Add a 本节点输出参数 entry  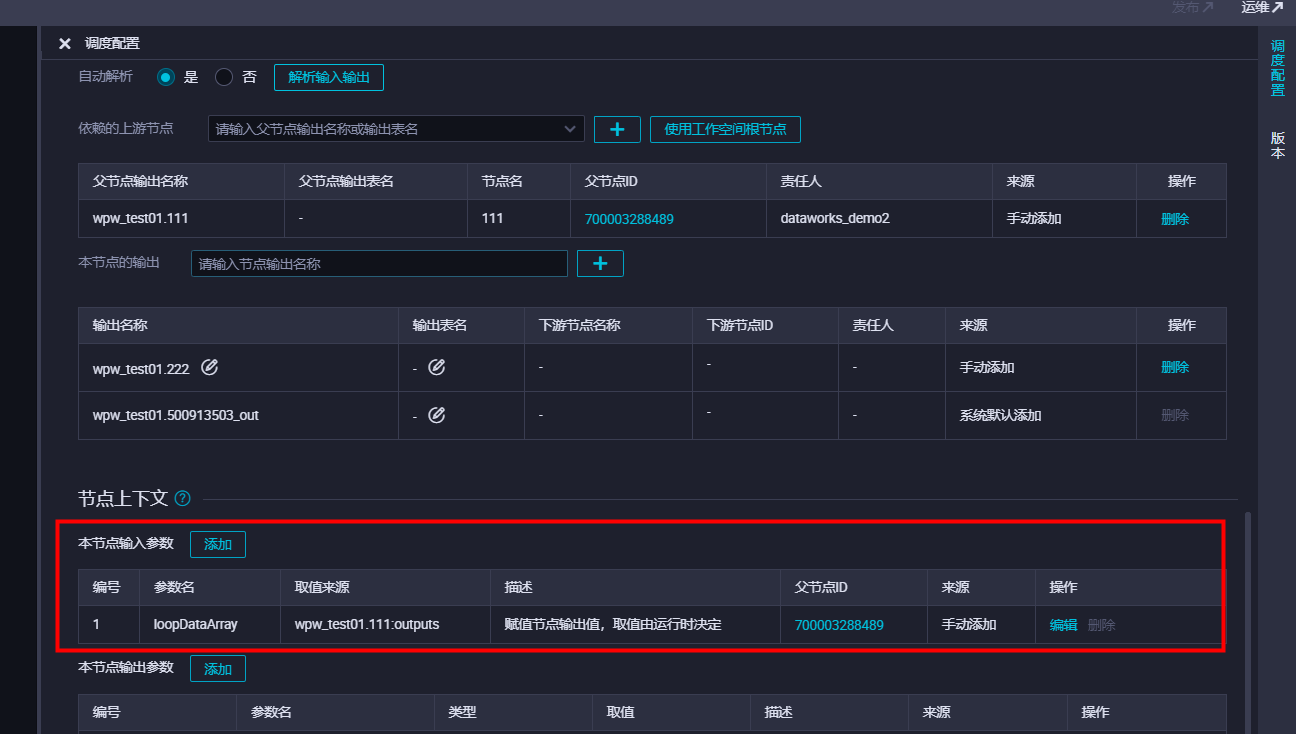218,668
